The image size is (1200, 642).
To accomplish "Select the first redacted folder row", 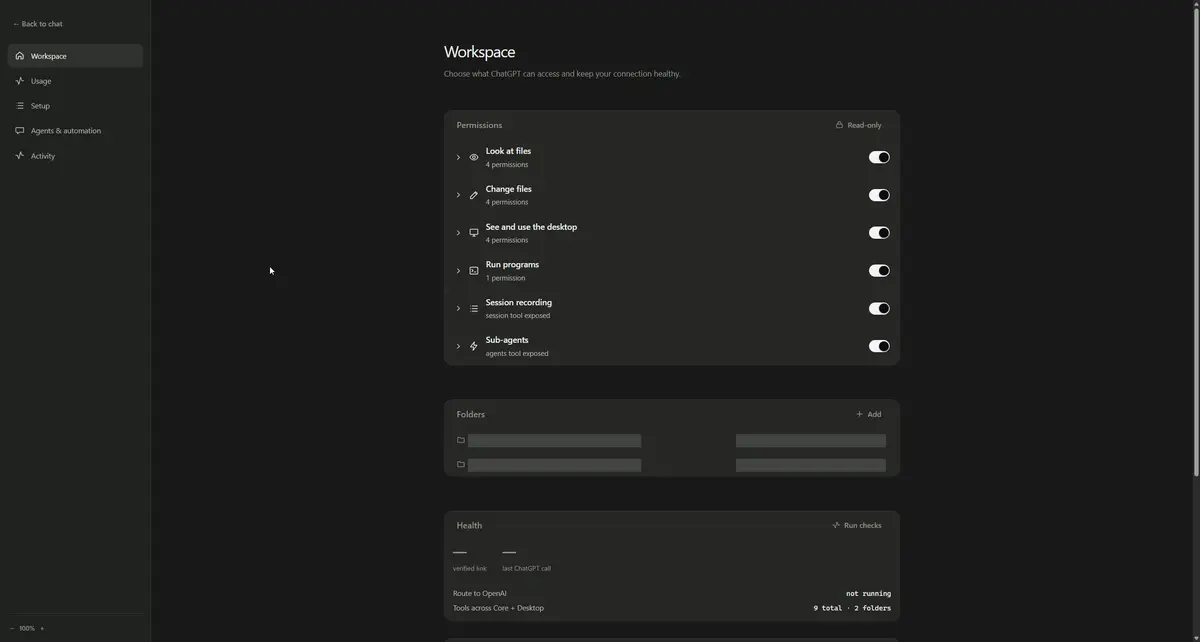I will click(672, 440).
